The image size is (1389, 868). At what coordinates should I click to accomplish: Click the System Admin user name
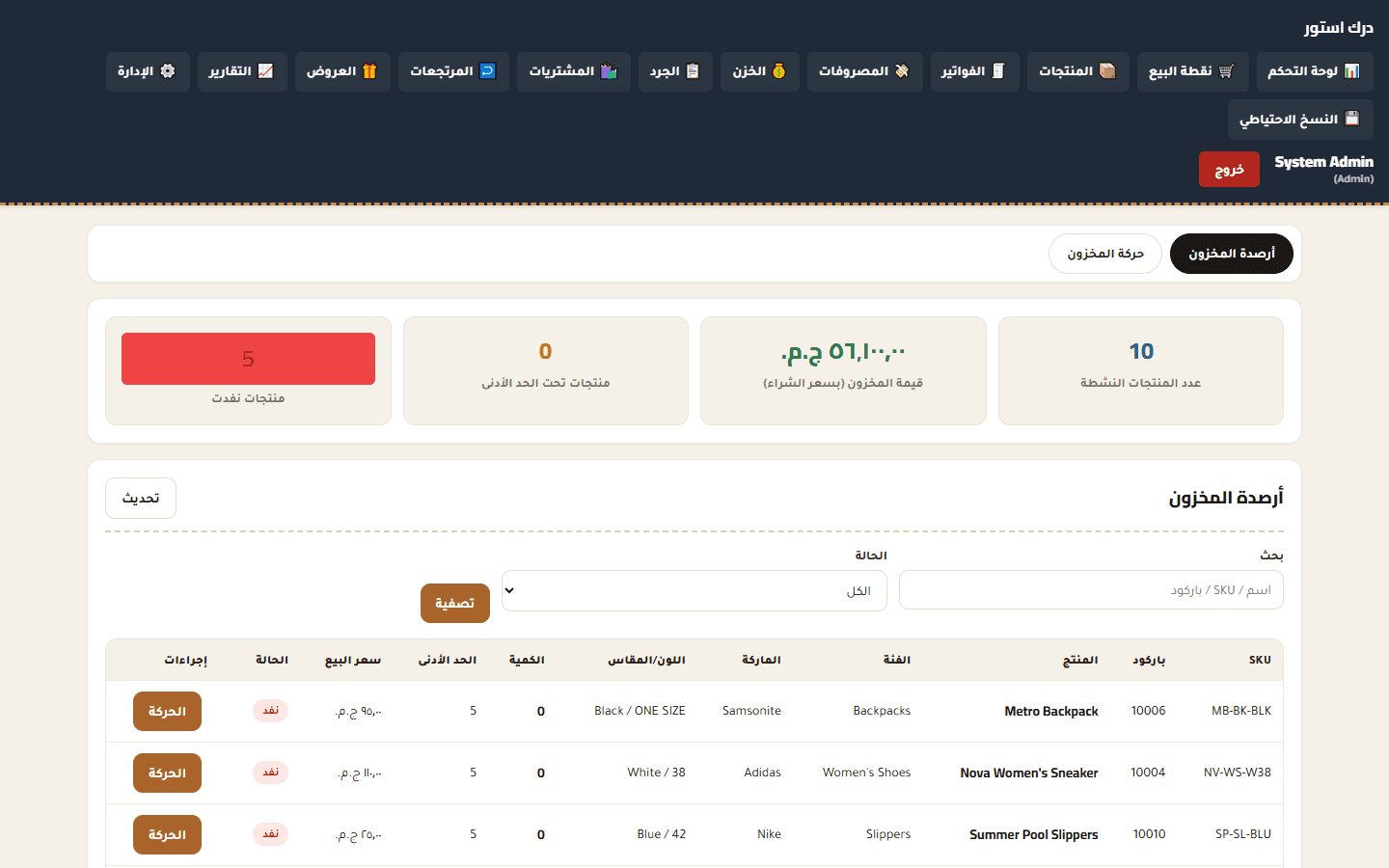click(x=1323, y=162)
